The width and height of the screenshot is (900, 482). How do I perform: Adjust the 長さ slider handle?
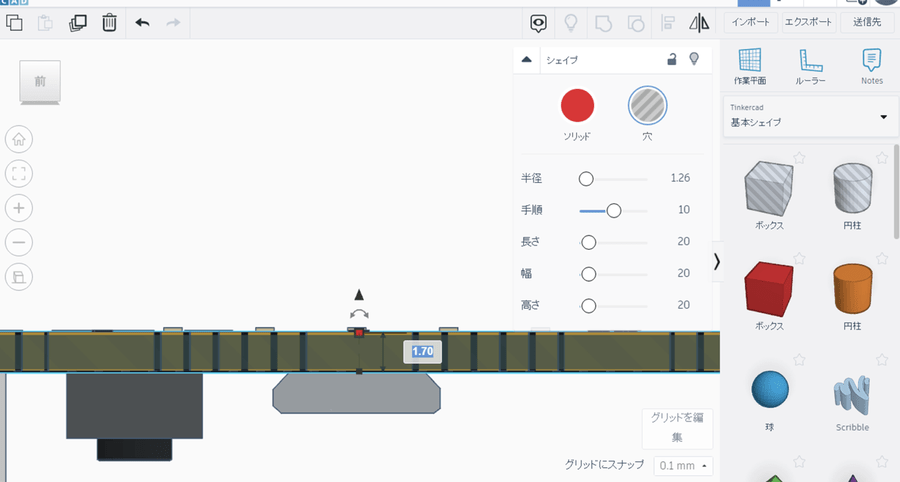[x=588, y=243]
